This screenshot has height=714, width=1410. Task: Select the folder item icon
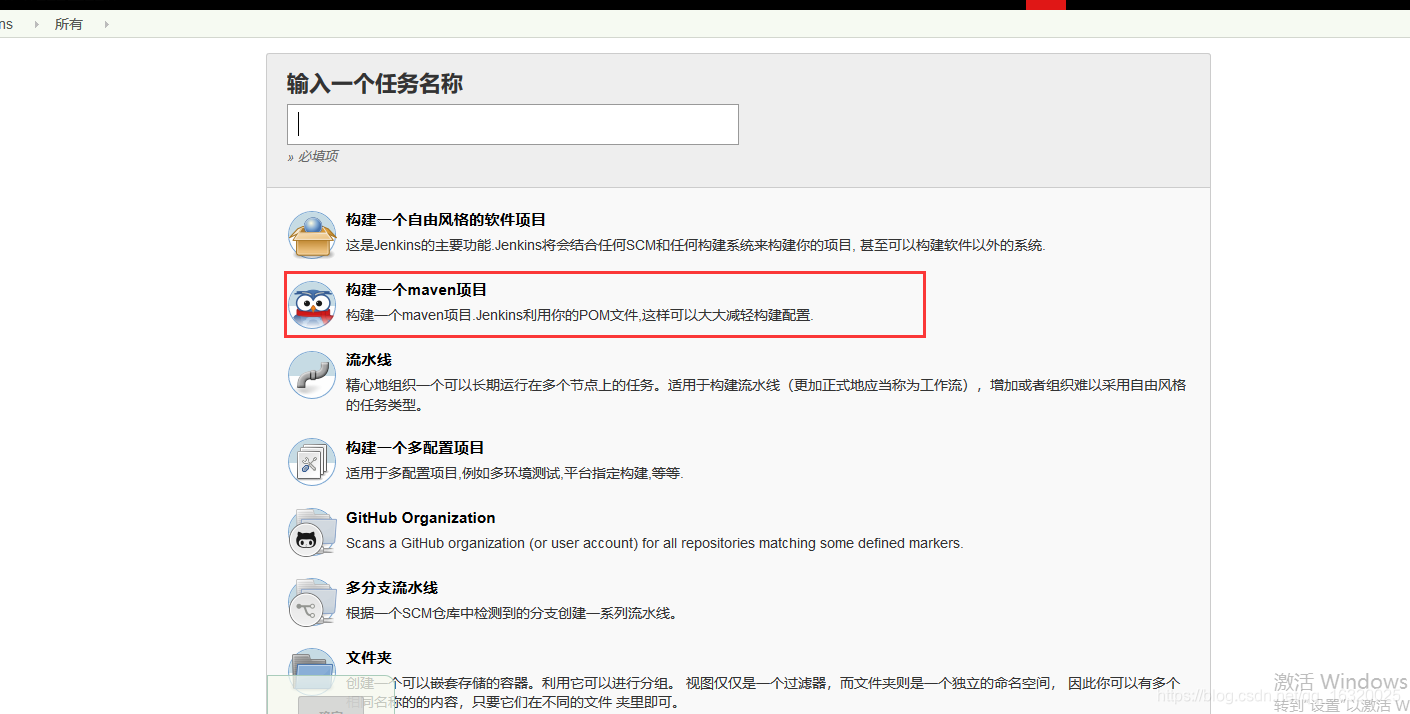pos(312,672)
